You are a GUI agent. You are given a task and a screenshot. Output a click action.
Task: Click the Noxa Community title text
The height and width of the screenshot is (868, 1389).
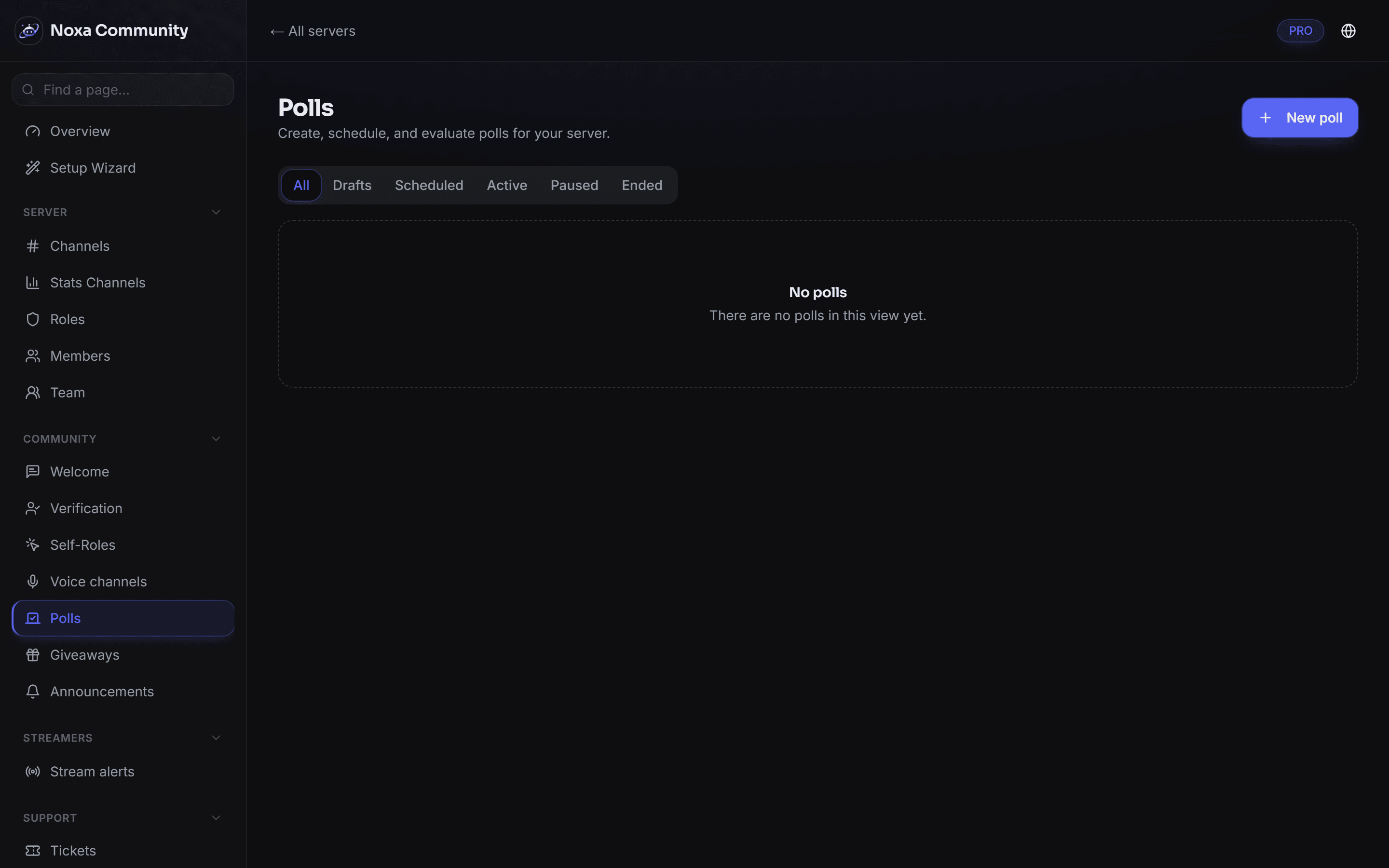tap(120, 30)
